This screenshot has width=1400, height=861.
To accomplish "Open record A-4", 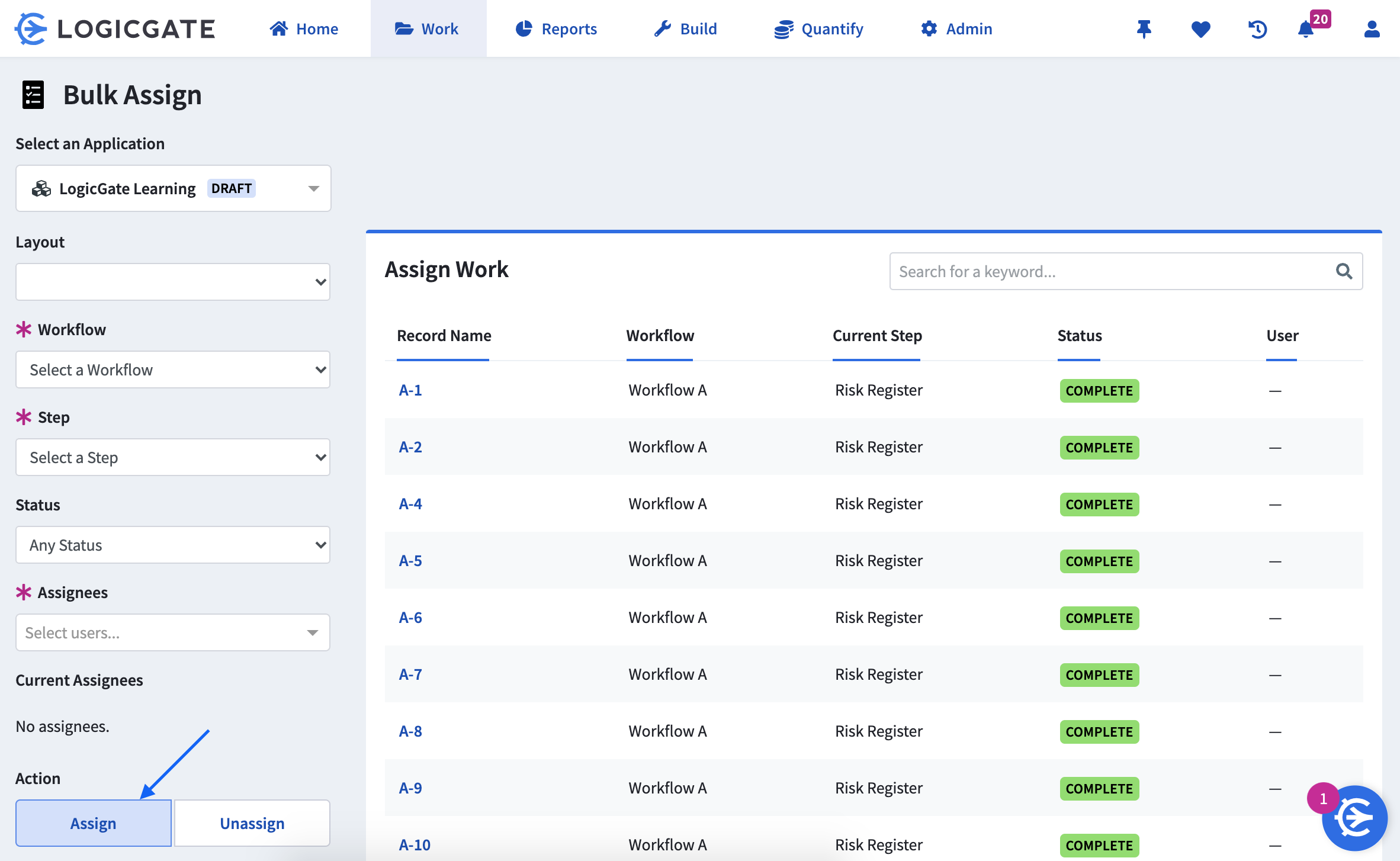I will pyautogui.click(x=410, y=504).
